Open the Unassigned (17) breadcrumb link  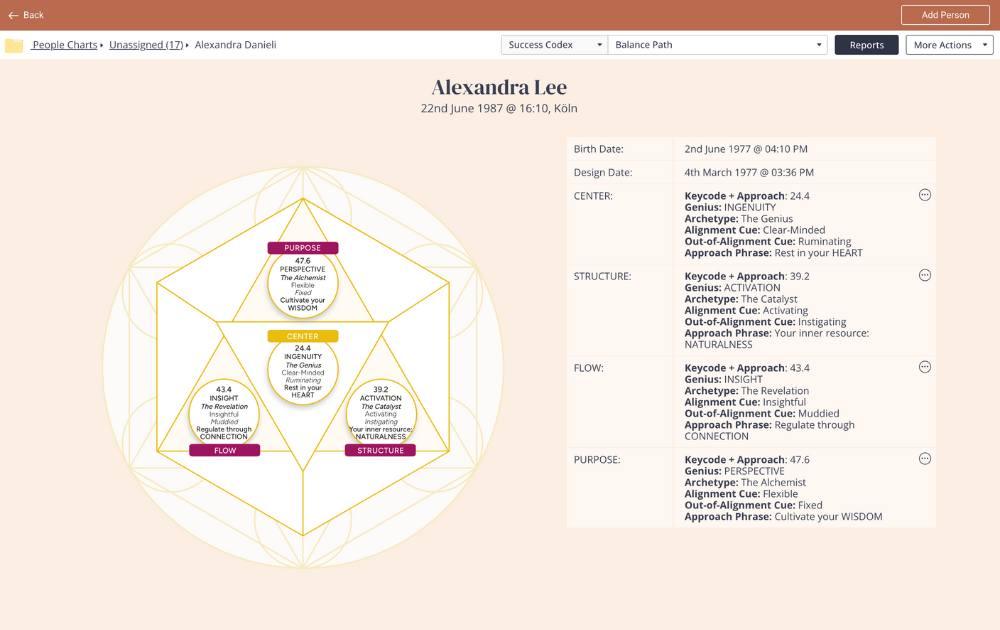(146, 45)
